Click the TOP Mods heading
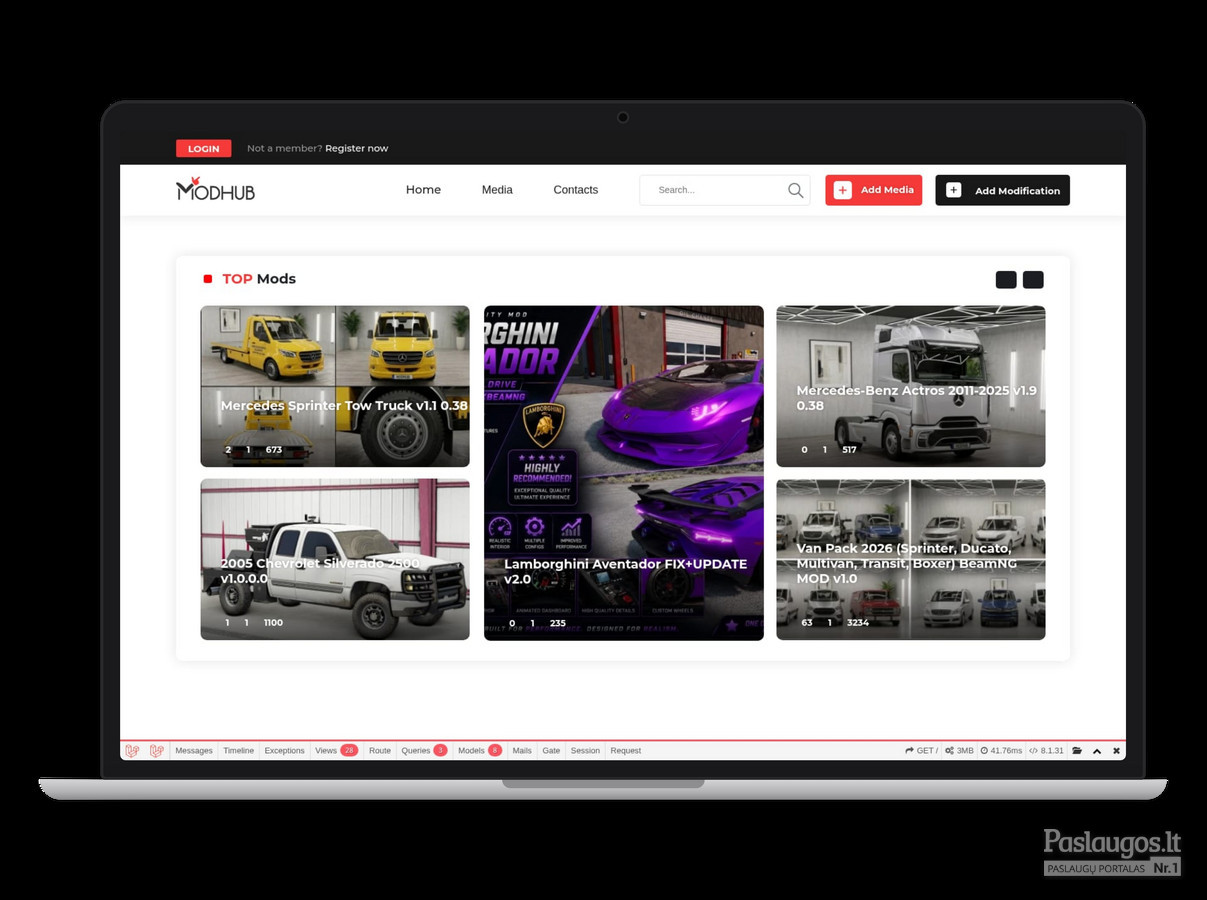Screen dimensions: 1207x900 click(259, 279)
